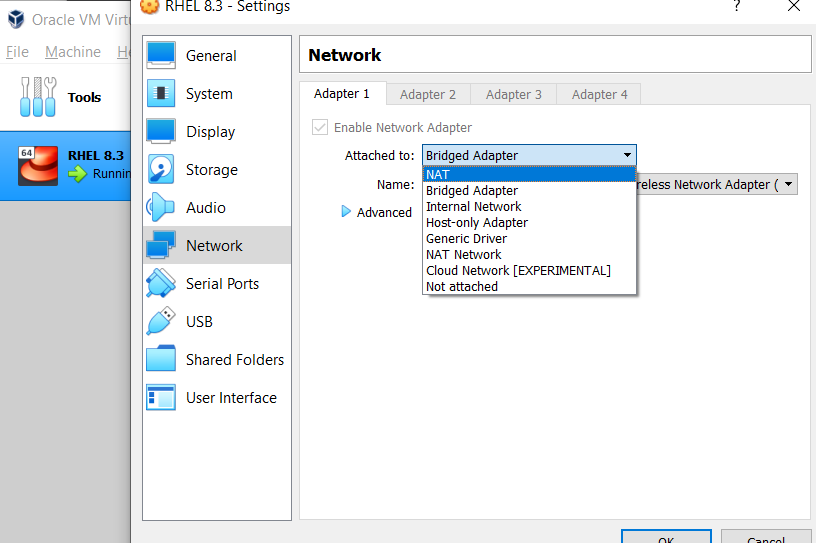This screenshot has width=816, height=543.
Task: Collapse the Attached to dropdown arrow
Action: [x=627, y=155]
